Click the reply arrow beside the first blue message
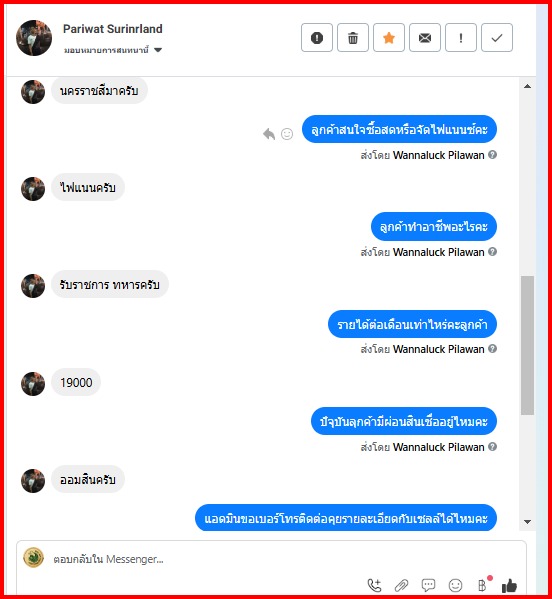 pyautogui.click(x=269, y=134)
